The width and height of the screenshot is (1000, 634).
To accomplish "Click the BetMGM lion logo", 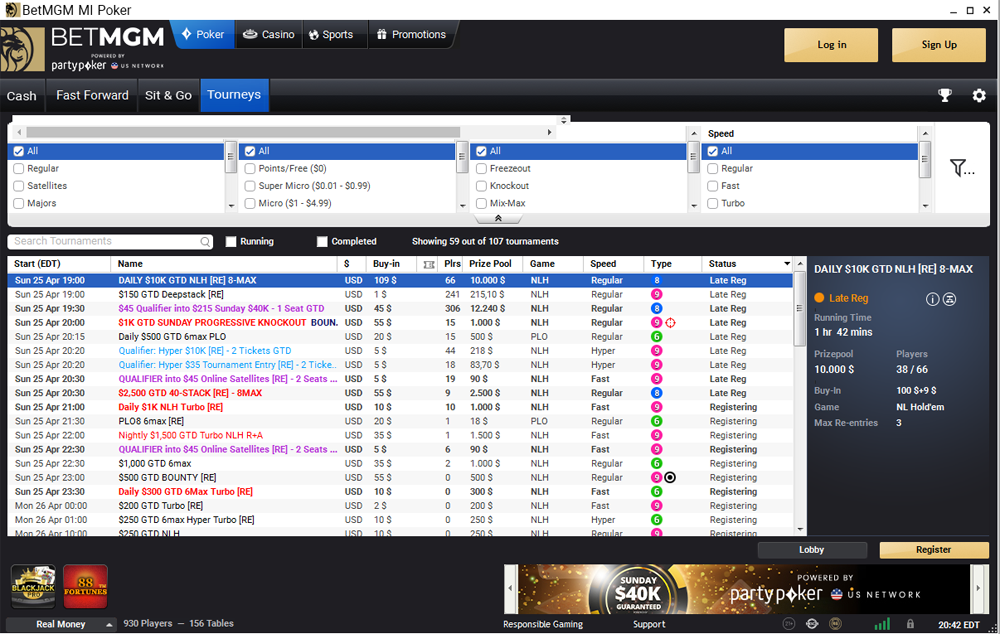I will (x=22, y=49).
